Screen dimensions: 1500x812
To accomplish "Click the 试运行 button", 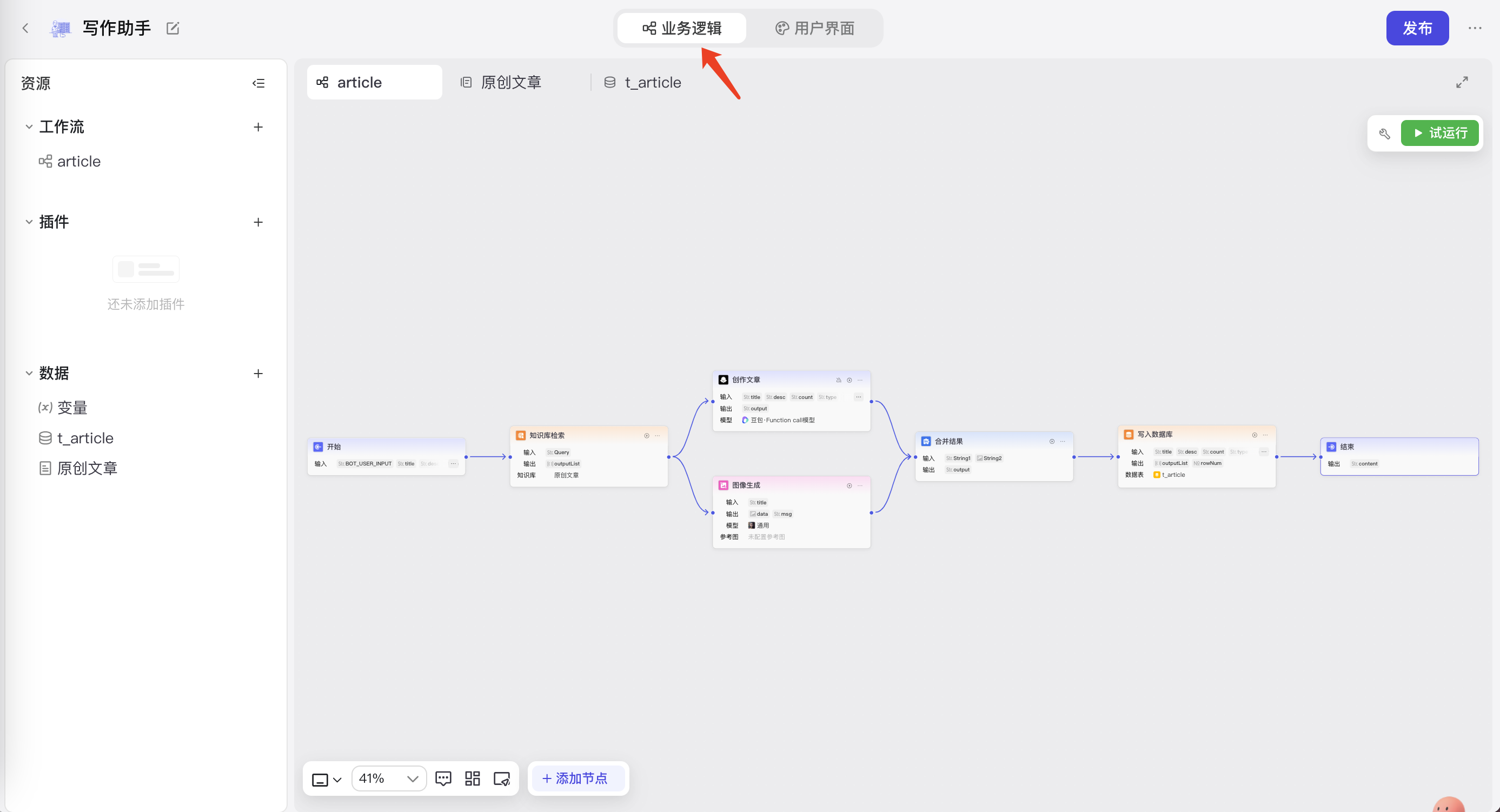I will [1439, 132].
